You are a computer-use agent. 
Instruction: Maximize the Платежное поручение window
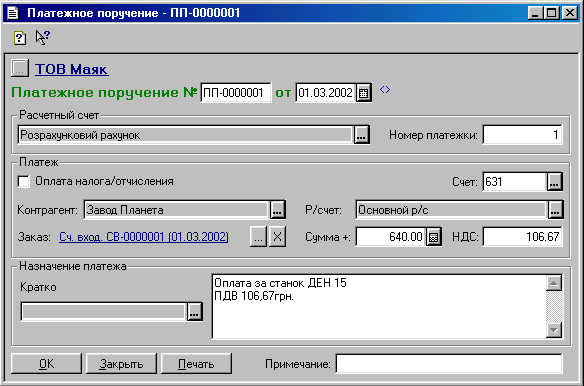point(551,13)
